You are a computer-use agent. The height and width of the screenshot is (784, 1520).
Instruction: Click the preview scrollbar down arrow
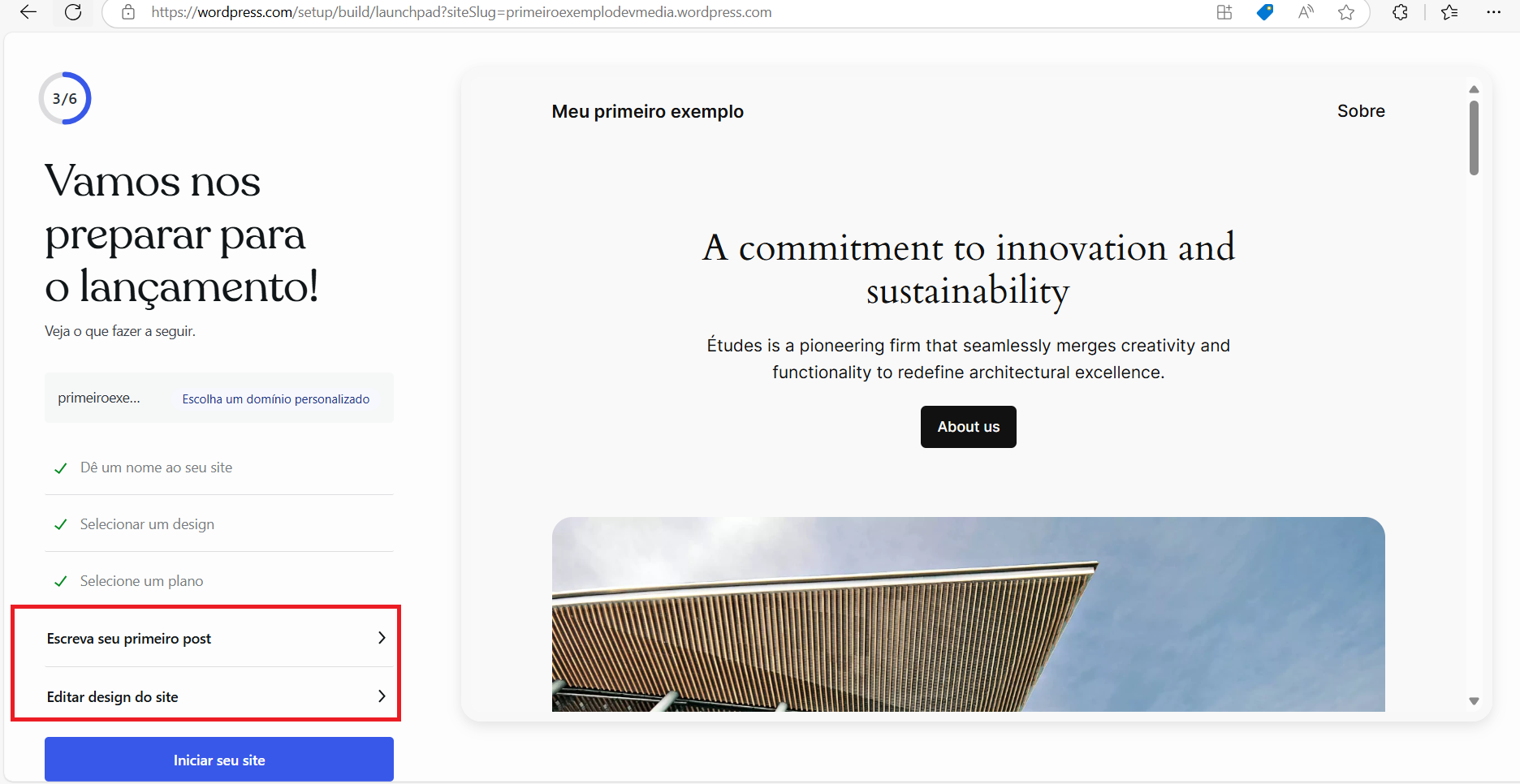pos(1474,701)
